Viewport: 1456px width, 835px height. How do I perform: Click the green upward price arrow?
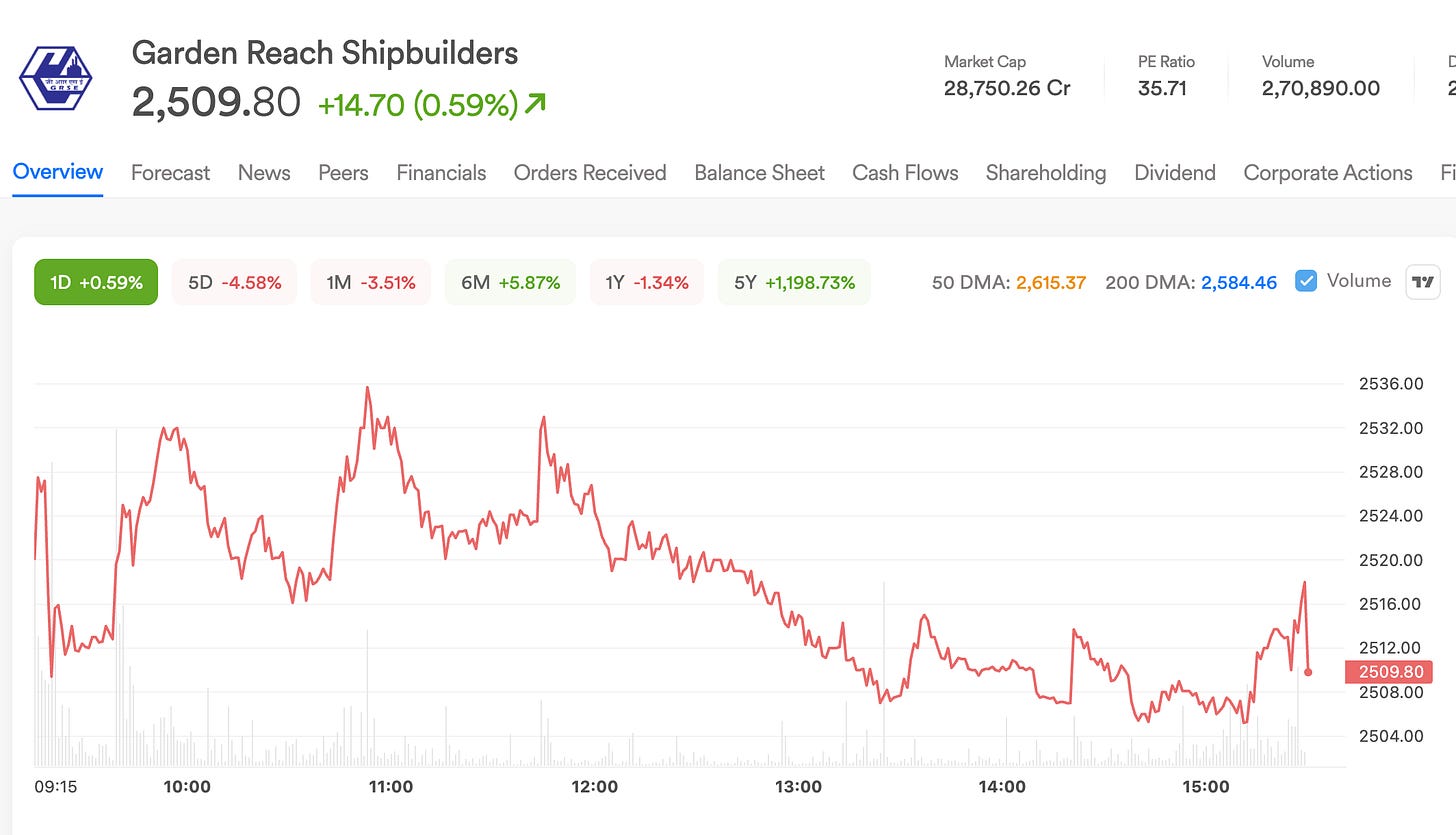point(535,102)
